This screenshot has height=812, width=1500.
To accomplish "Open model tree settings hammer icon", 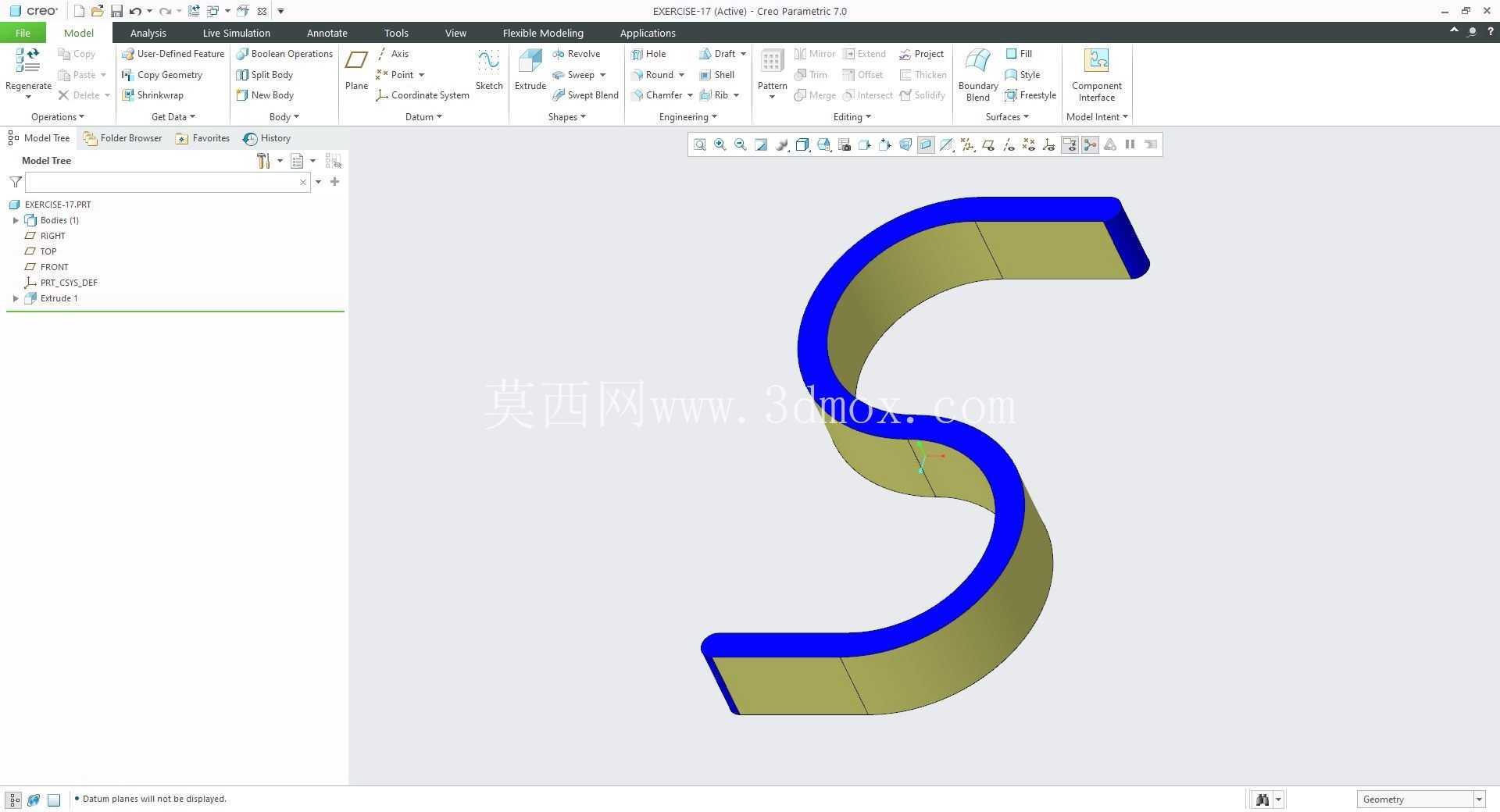I will pyautogui.click(x=263, y=161).
